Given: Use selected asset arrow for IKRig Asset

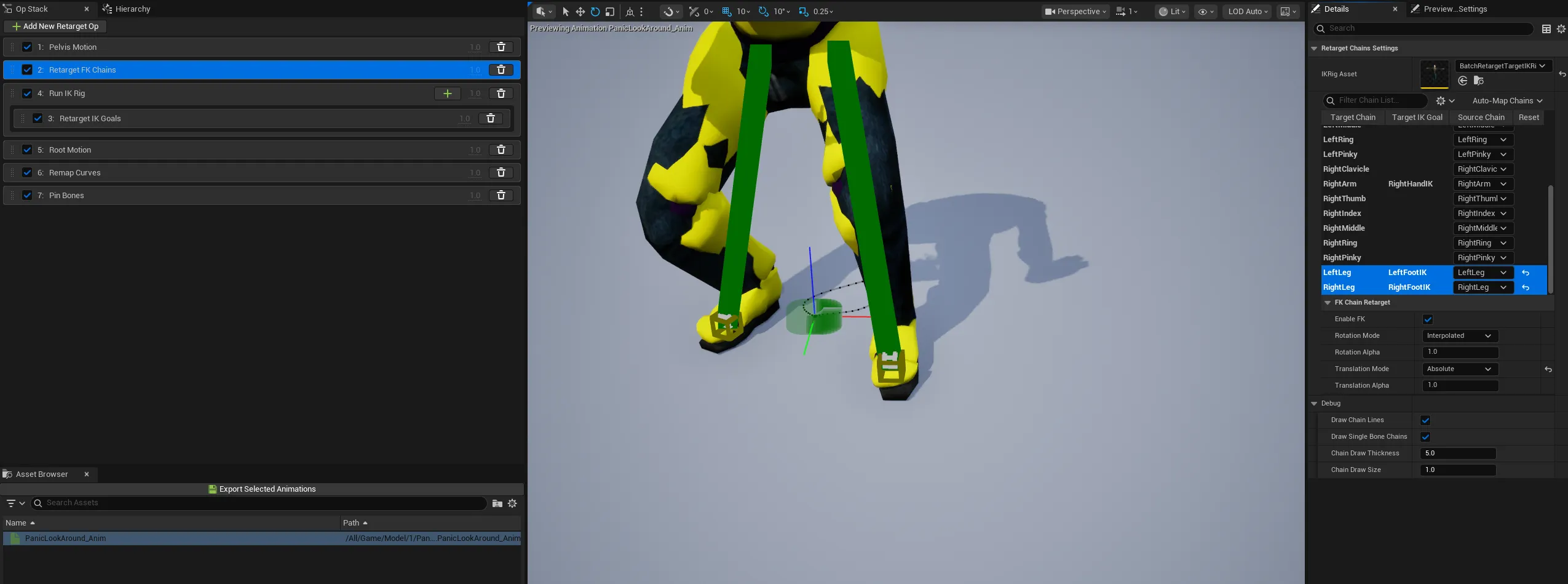Looking at the screenshot, I should tap(1463, 81).
